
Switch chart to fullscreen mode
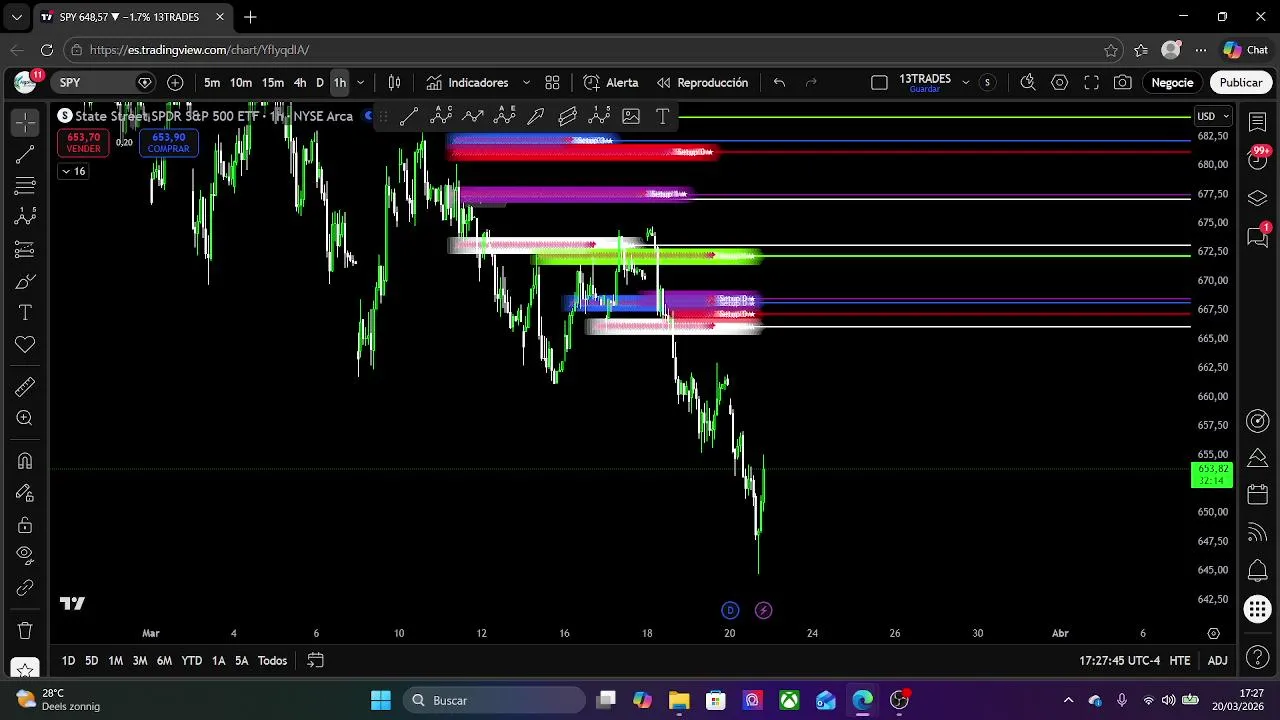(x=1092, y=83)
